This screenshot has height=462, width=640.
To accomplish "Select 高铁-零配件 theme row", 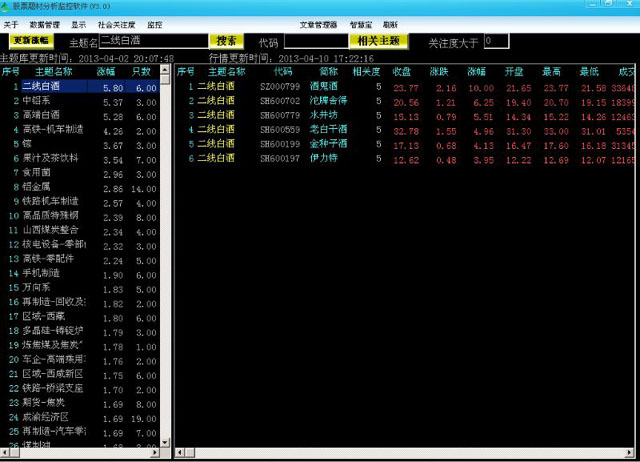I will pyautogui.click(x=80, y=259).
